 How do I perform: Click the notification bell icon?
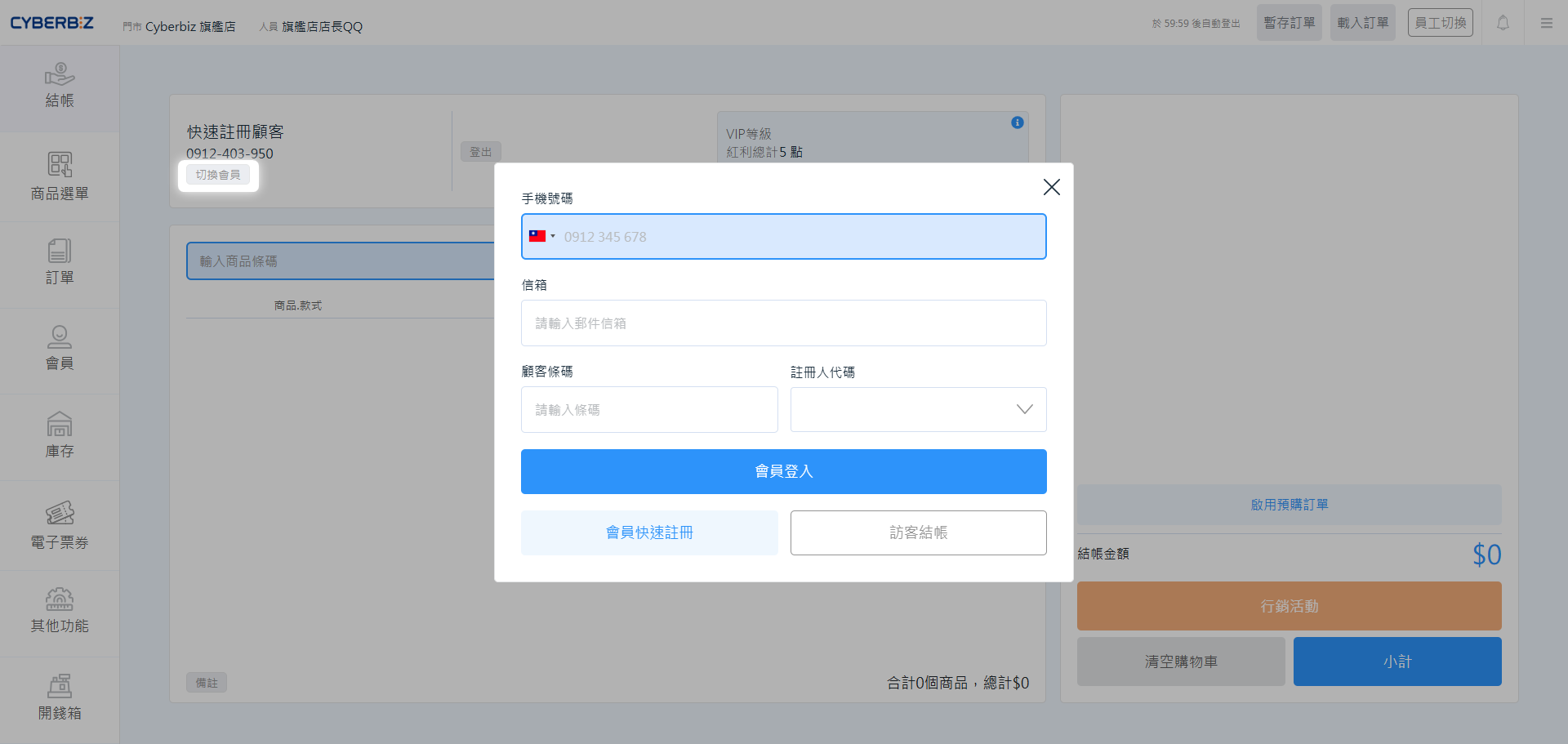point(1503,23)
